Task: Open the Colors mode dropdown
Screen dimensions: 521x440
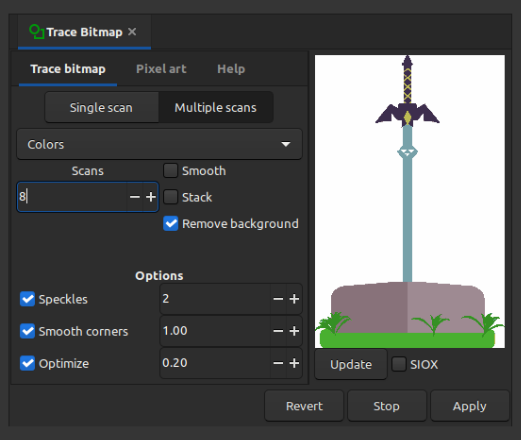Action: [x=159, y=144]
